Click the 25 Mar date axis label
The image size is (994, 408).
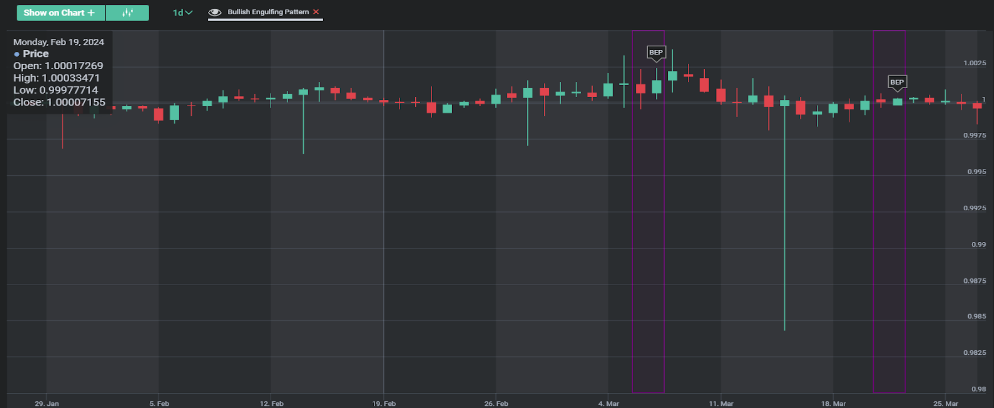click(946, 403)
